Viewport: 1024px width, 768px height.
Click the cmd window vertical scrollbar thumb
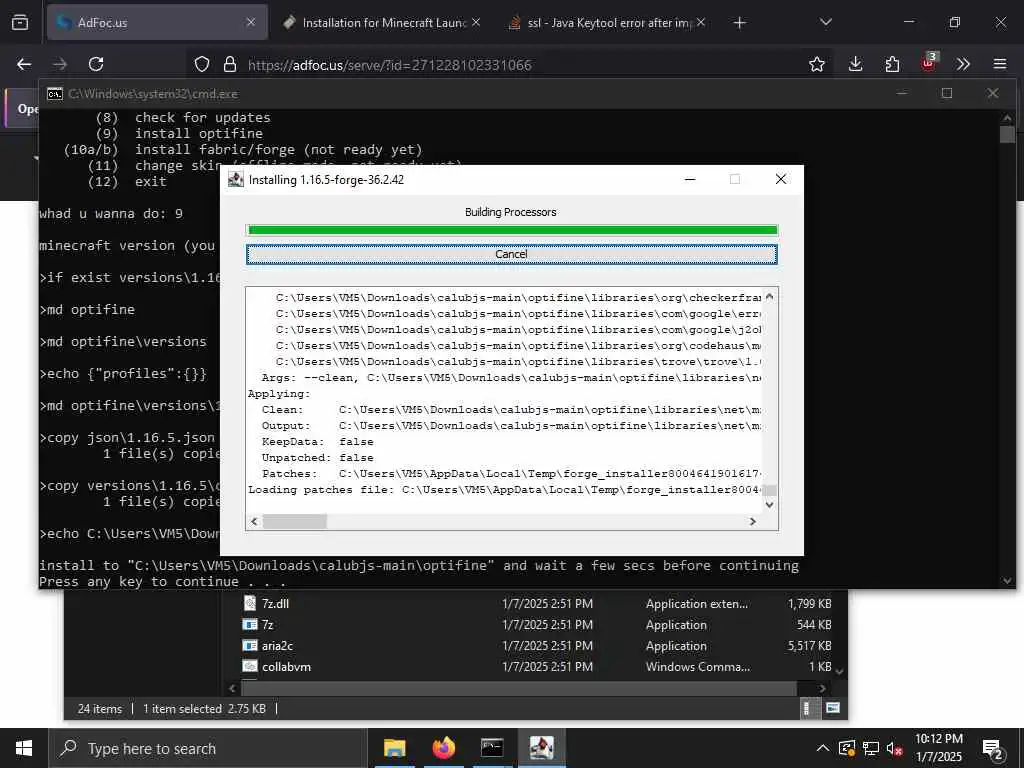click(1007, 135)
